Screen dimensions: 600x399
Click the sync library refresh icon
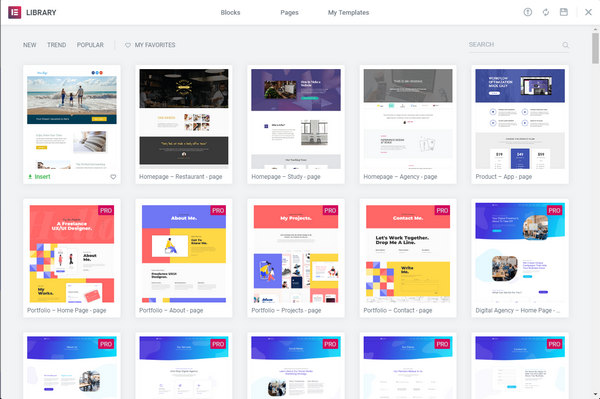click(546, 12)
